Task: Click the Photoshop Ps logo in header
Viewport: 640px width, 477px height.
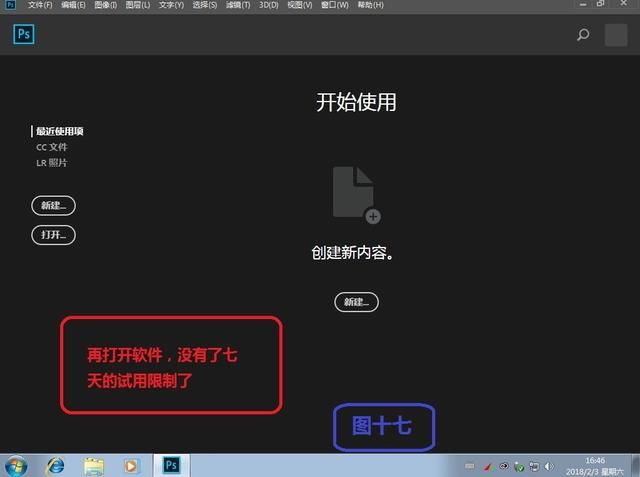Action: [24, 34]
